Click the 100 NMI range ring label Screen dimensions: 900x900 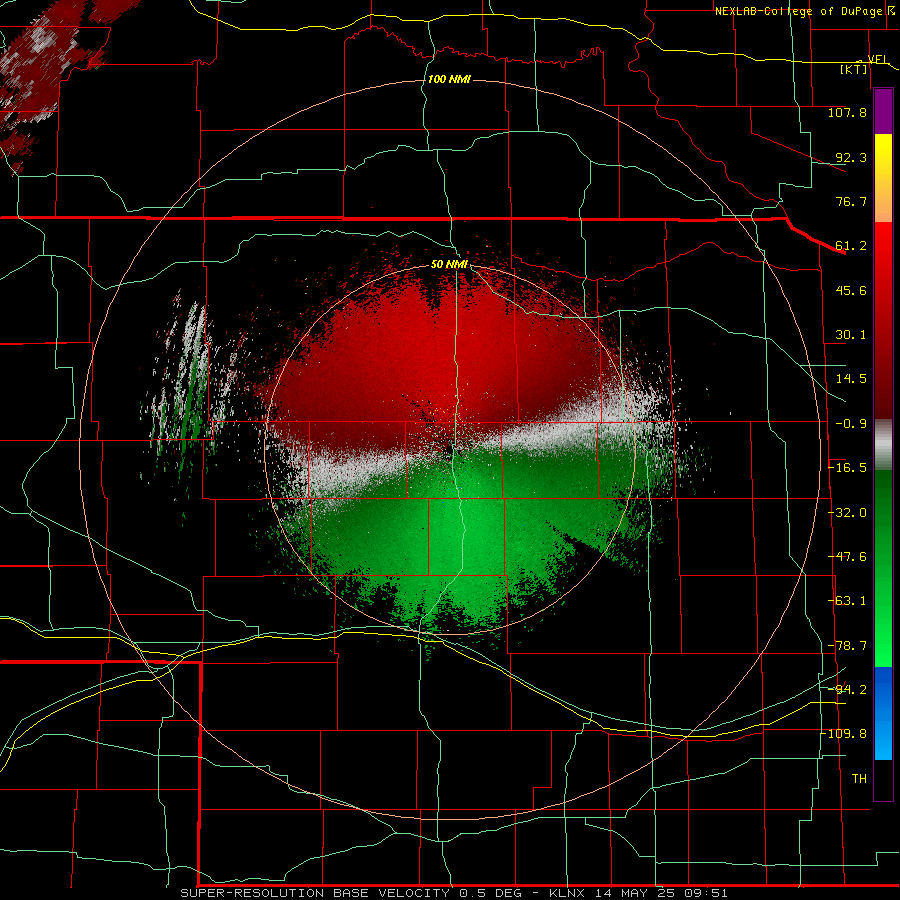[449, 79]
